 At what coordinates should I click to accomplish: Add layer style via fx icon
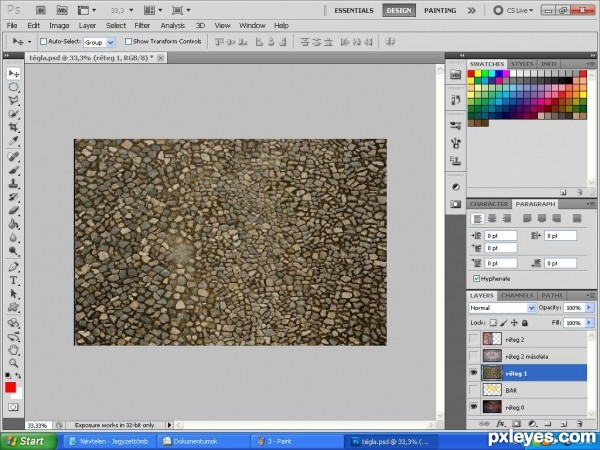(501, 424)
